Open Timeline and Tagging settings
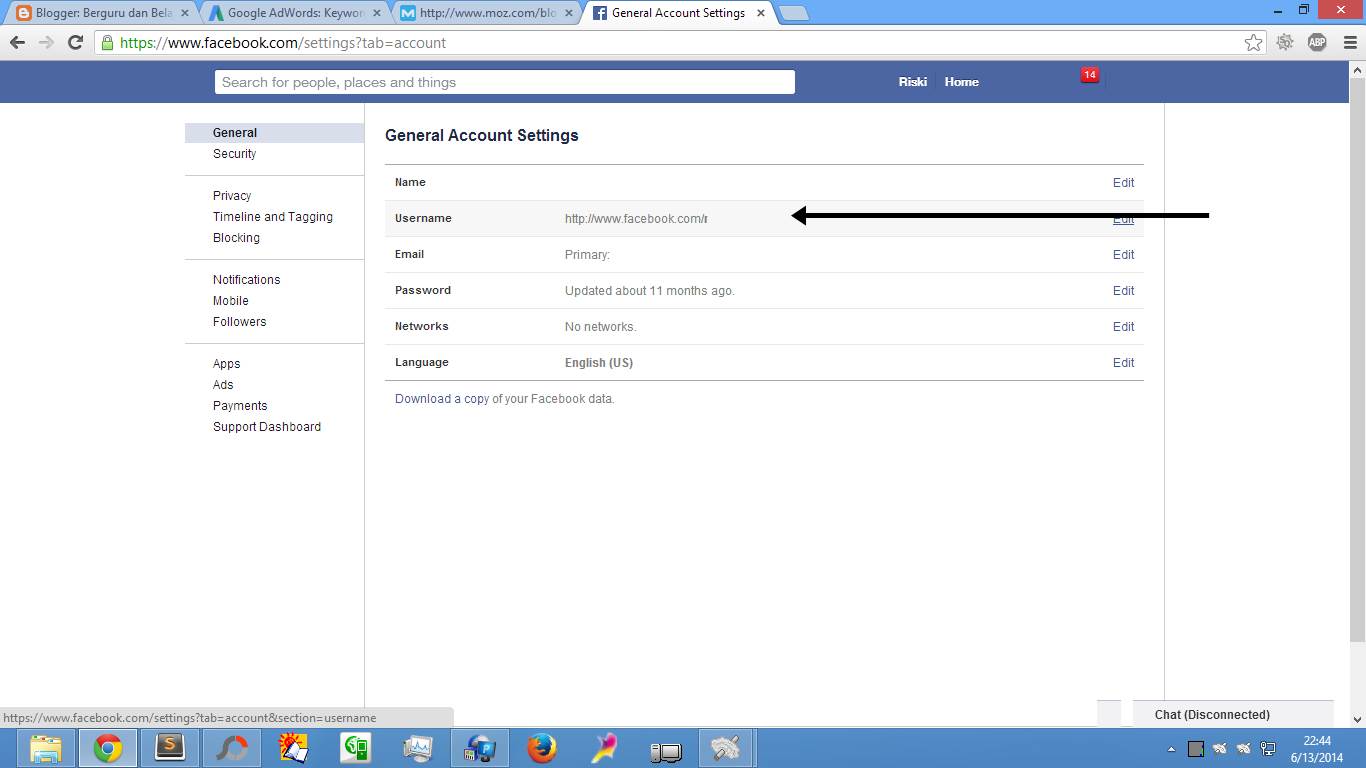 point(273,217)
